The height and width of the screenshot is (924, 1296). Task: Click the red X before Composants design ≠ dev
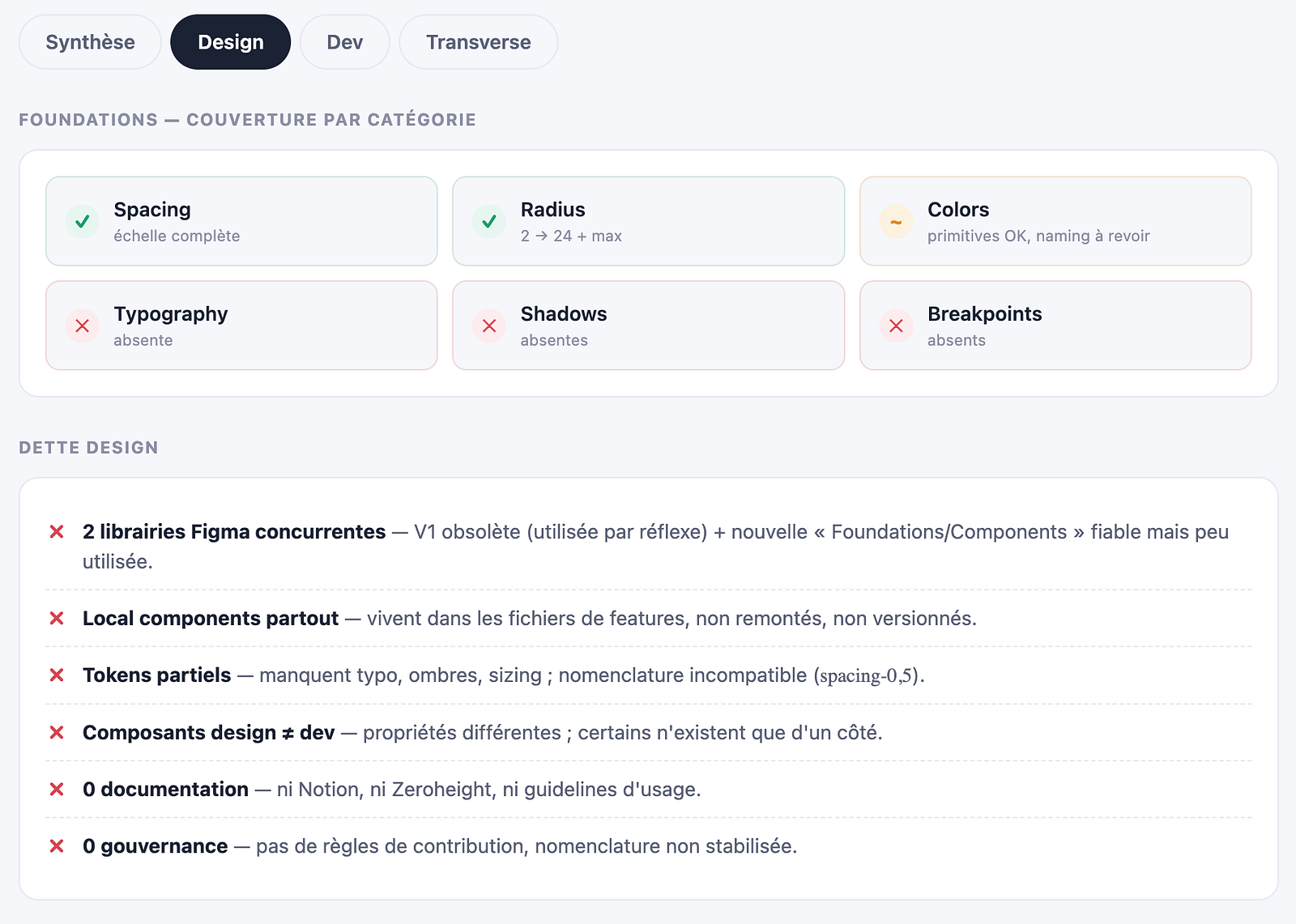57,732
